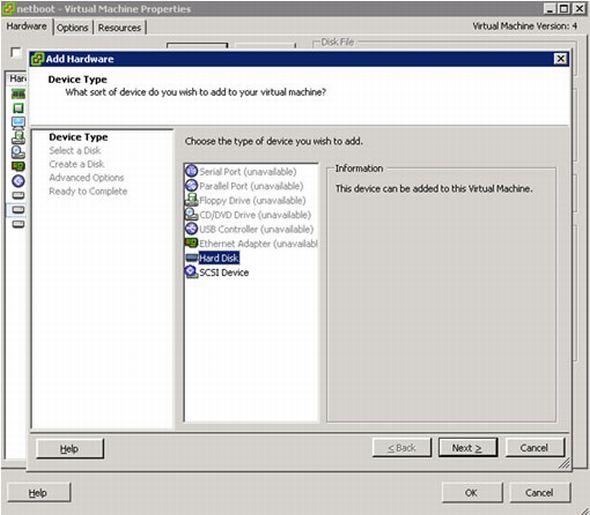Switch to the Resources tab
The image size is (590, 515).
click(x=119, y=27)
